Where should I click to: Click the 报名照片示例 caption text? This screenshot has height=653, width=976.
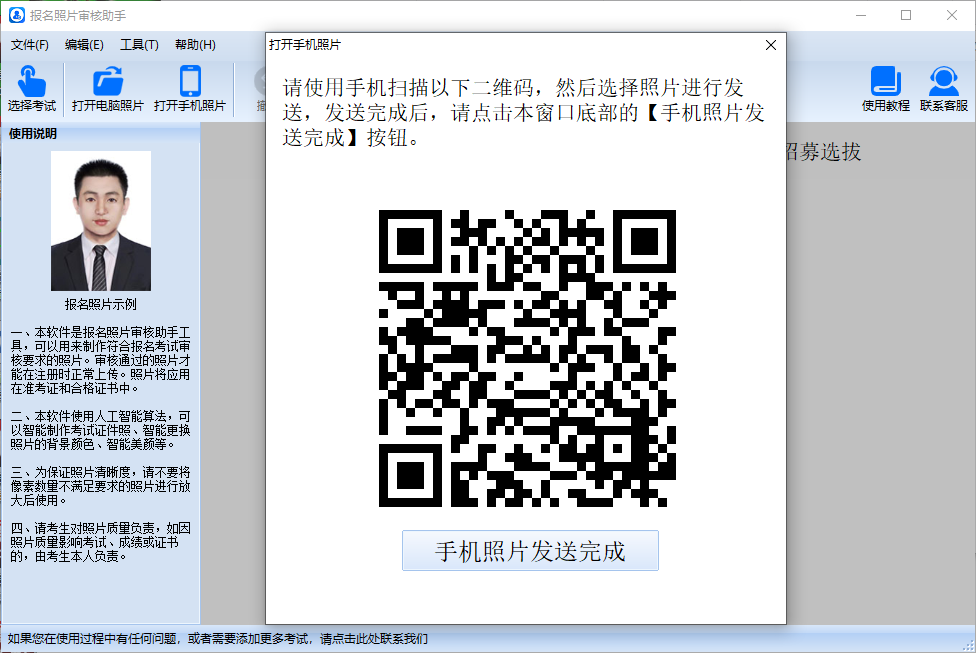coord(101,304)
